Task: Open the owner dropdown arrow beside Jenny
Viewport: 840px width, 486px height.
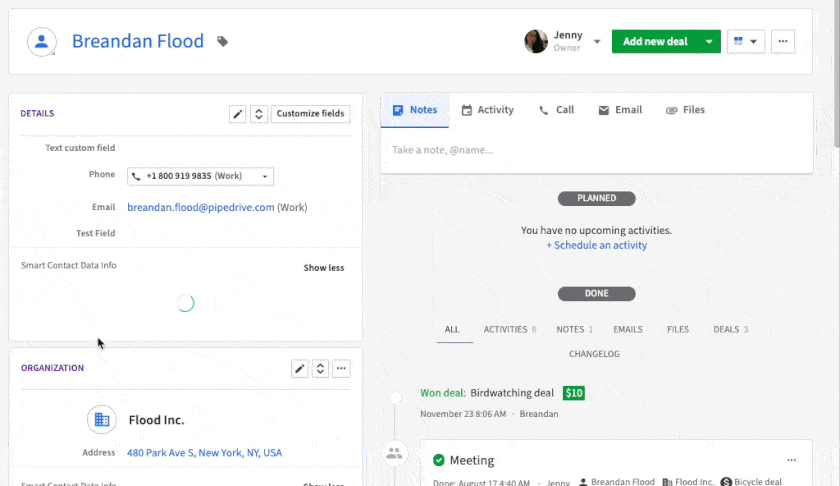Action: coord(597,41)
